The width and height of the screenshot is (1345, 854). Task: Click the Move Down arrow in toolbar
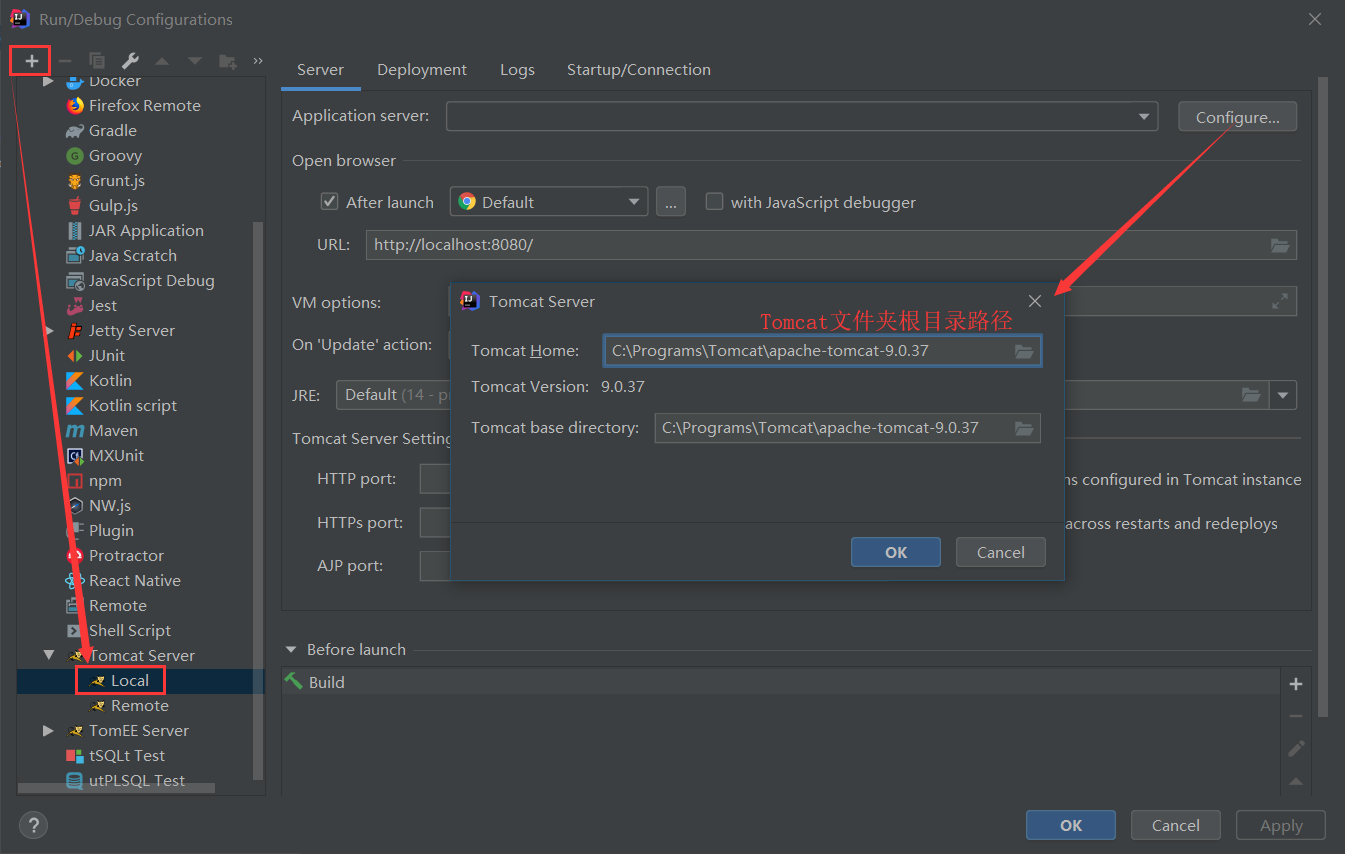coord(195,61)
